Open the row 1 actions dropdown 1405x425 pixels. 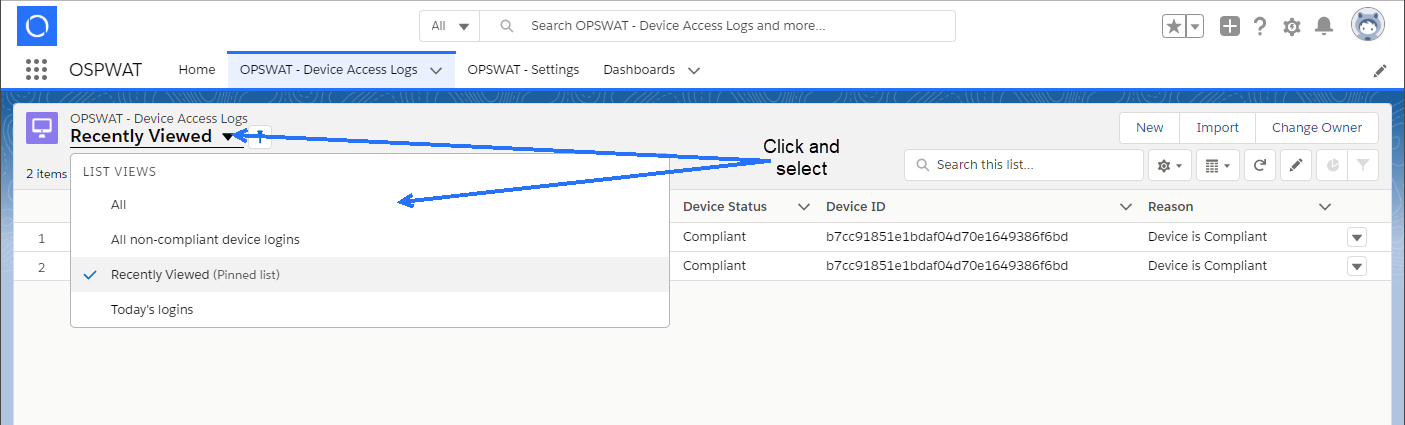click(1357, 237)
